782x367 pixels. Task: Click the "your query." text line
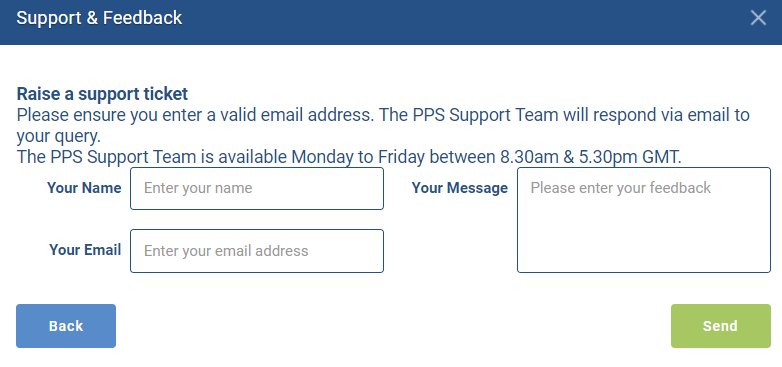click(x=59, y=136)
